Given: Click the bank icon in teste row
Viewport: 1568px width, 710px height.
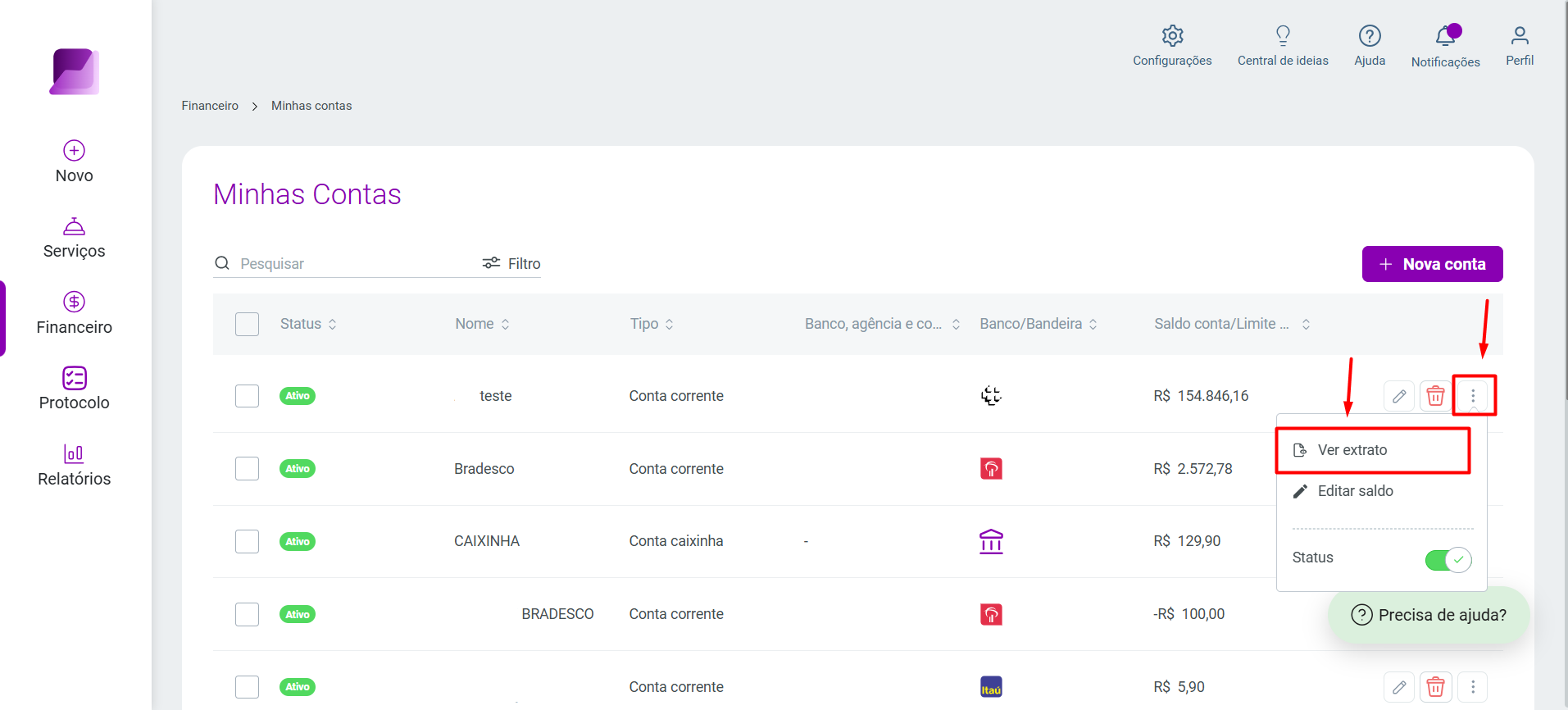Looking at the screenshot, I should pyautogui.click(x=992, y=396).
